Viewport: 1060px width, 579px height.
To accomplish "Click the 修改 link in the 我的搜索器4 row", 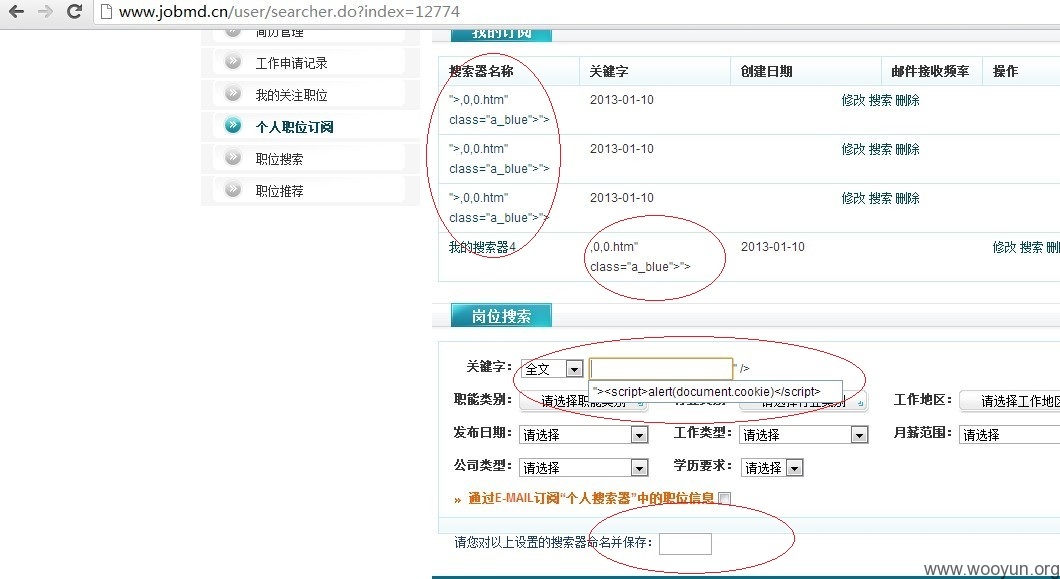I will (x=1004, y=247).
